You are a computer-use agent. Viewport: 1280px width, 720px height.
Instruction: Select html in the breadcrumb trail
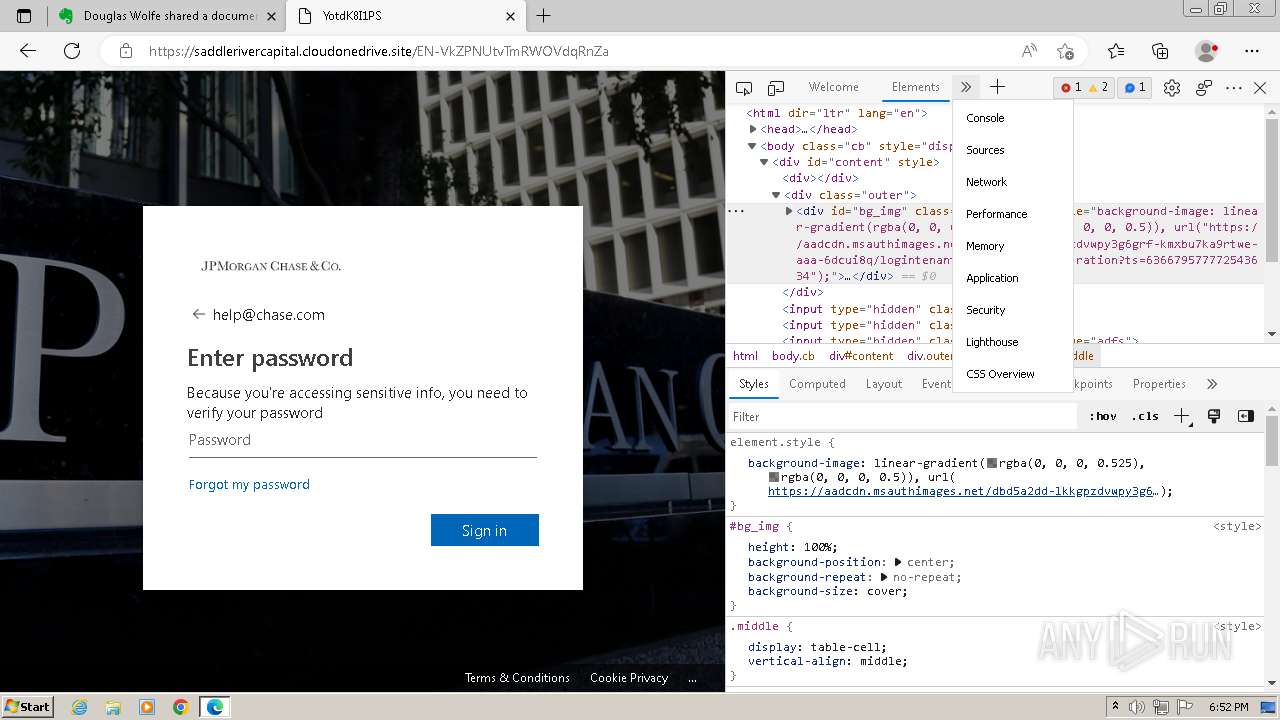[745, 356]
